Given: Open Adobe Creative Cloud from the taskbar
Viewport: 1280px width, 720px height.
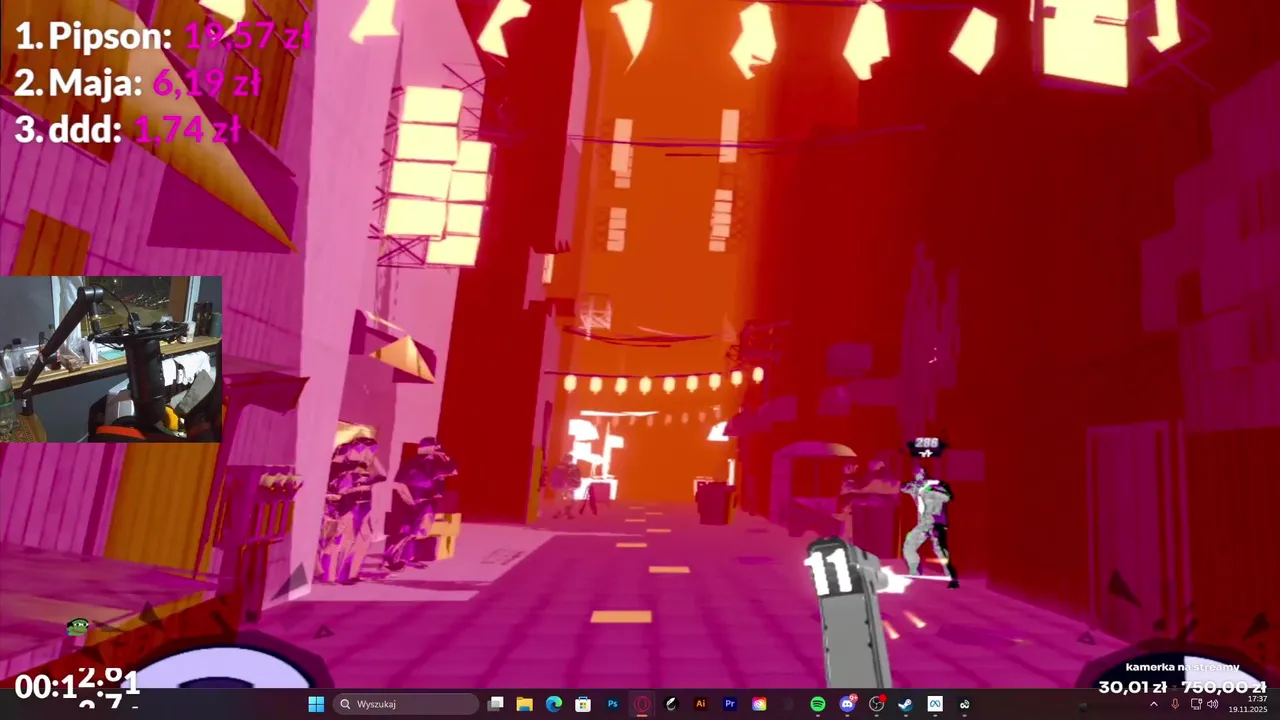Looking at the screenshot, I should (759, 704).
